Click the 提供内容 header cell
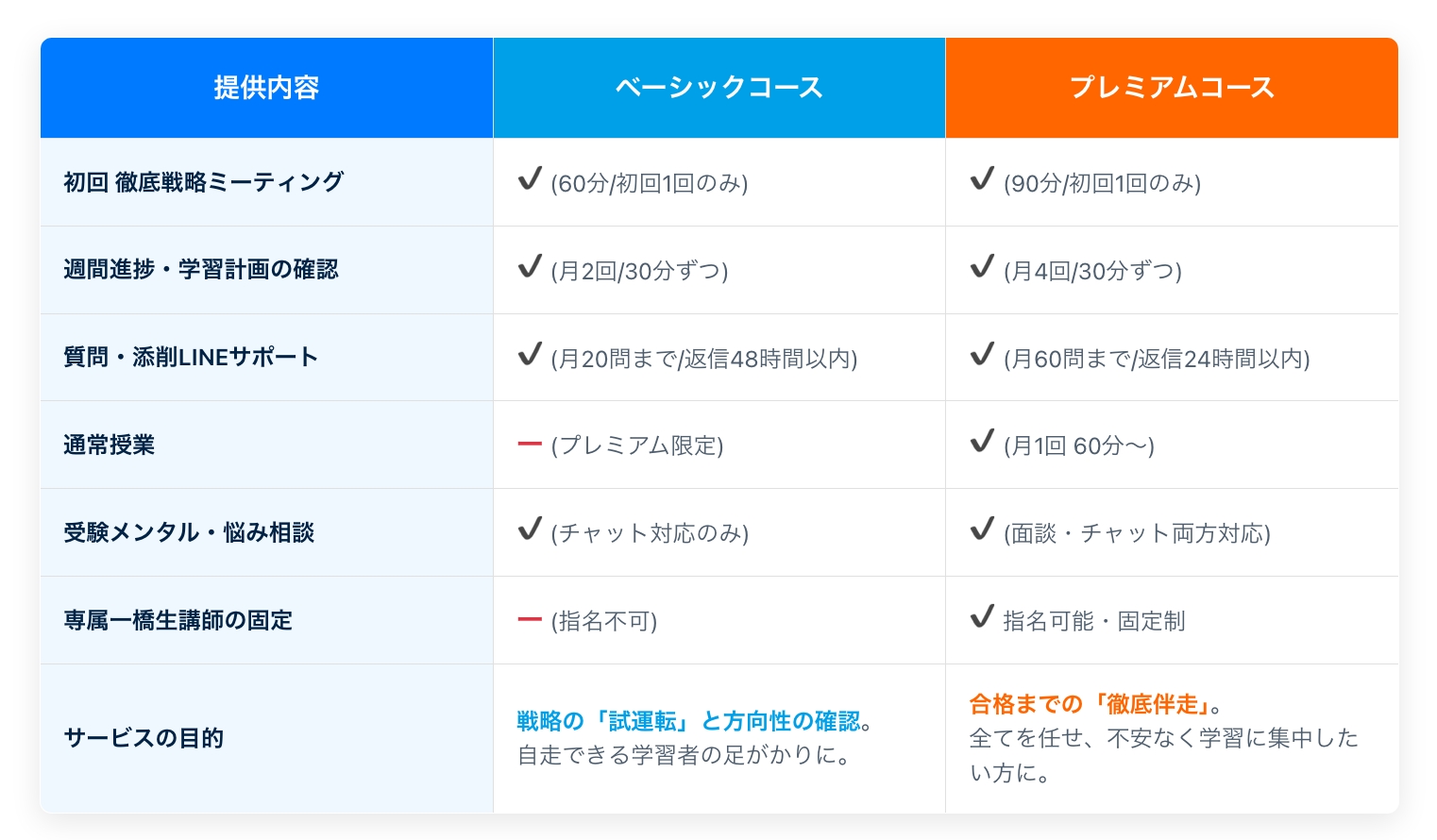The image size is (1437, 840). [x=266, y=87]
